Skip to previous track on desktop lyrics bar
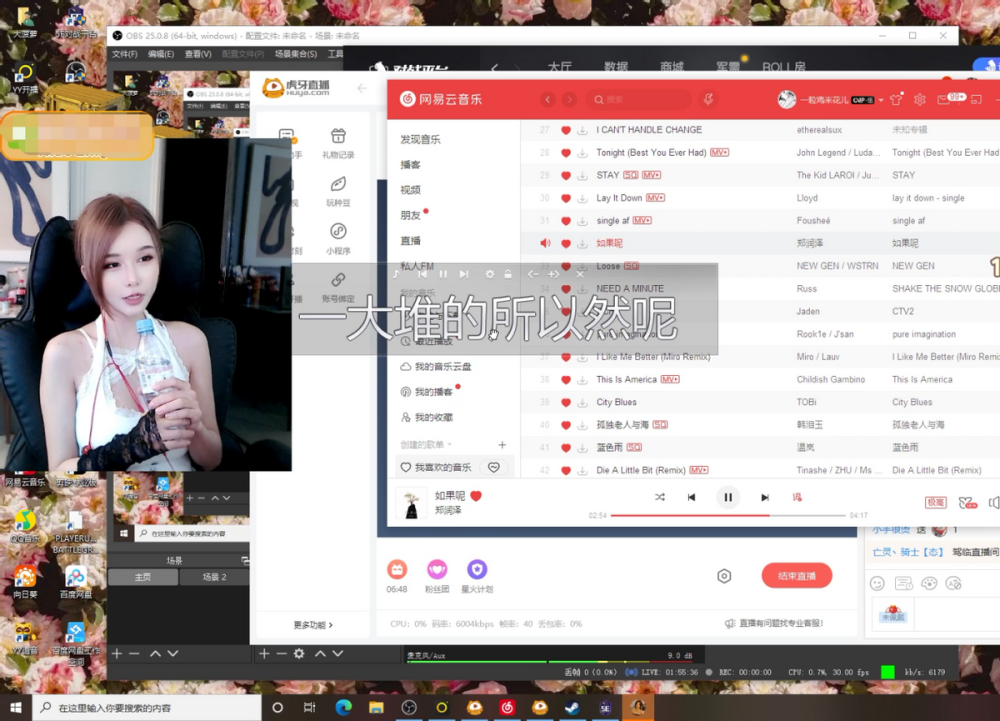Viewport: 1000px width, 721px height. 422,274
